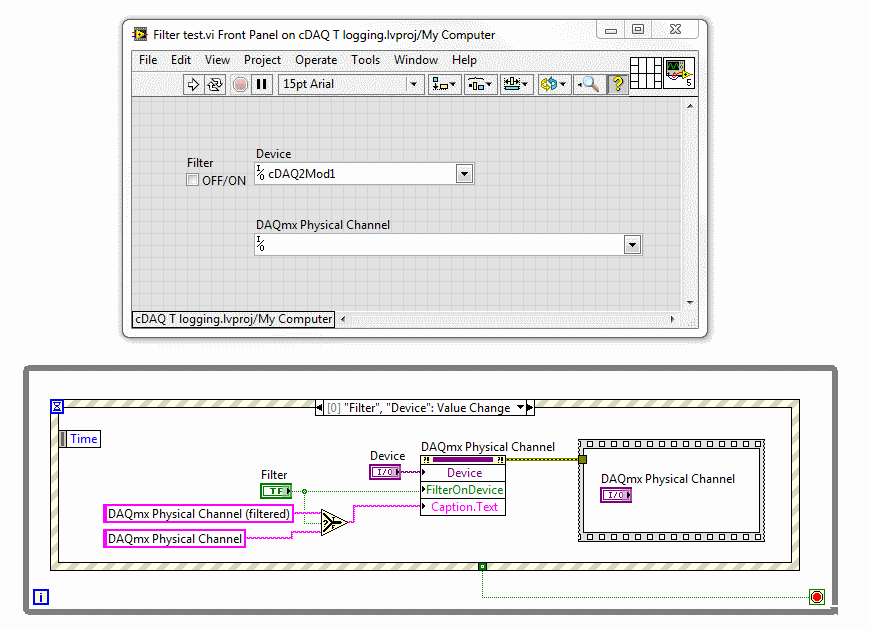Open the Tools menu
The width and height of the screenshot is (870, 630).
point(365,60)
